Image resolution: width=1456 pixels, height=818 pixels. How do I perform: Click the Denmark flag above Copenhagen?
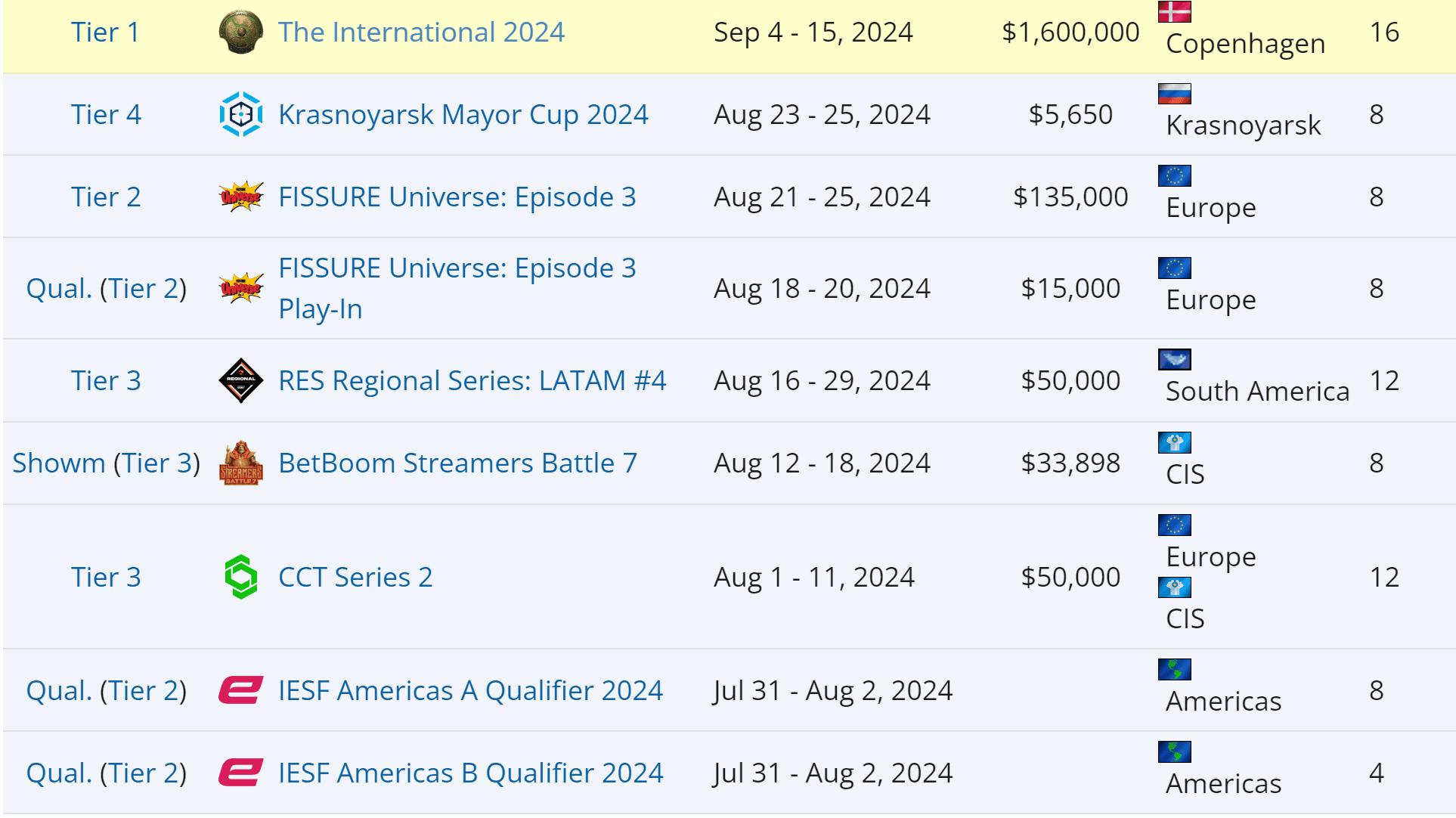pos(1174,11)
